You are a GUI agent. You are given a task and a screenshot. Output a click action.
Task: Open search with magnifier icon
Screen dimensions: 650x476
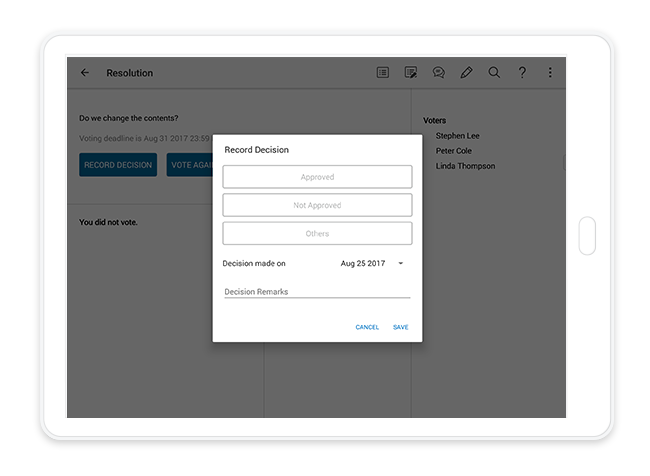[x=494, y=73]
